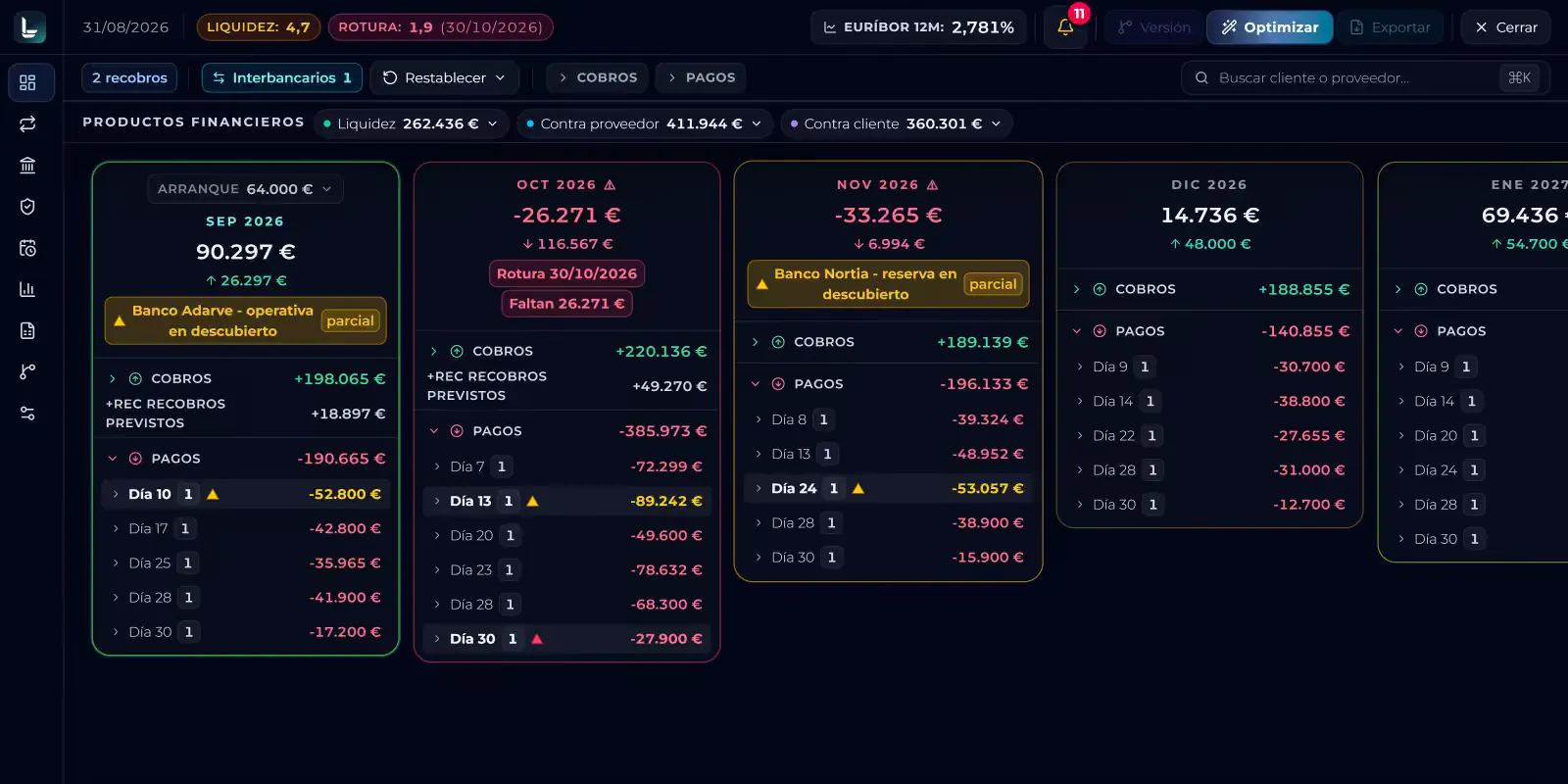Click the ROTURA 1,9 indicator pill
The width and height of the screenshot is (1568, 784).
441,27
